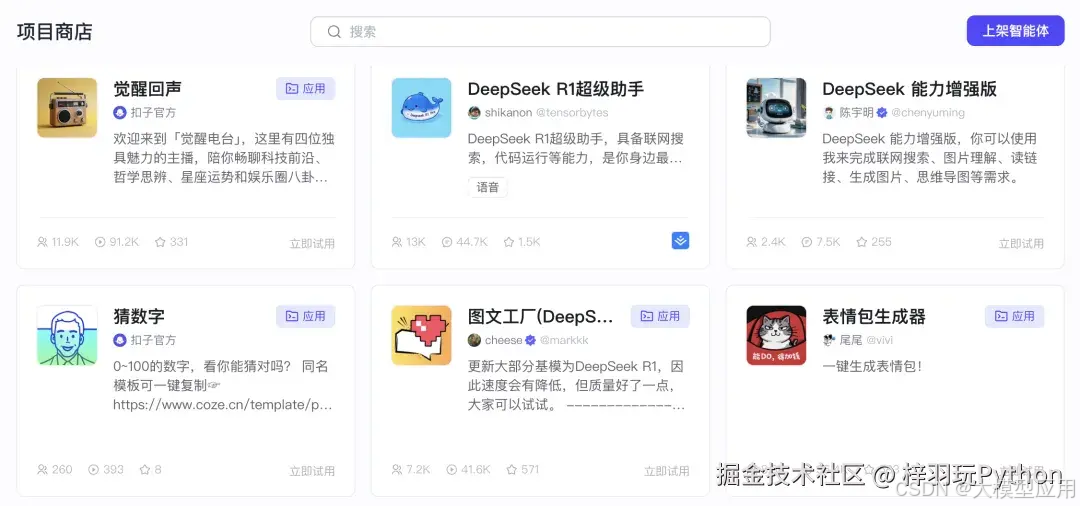This screenshot has width=1080, height=506.
Task: Click users icon showing 11.9K on 觉醒回声
Action: [43, 242]
